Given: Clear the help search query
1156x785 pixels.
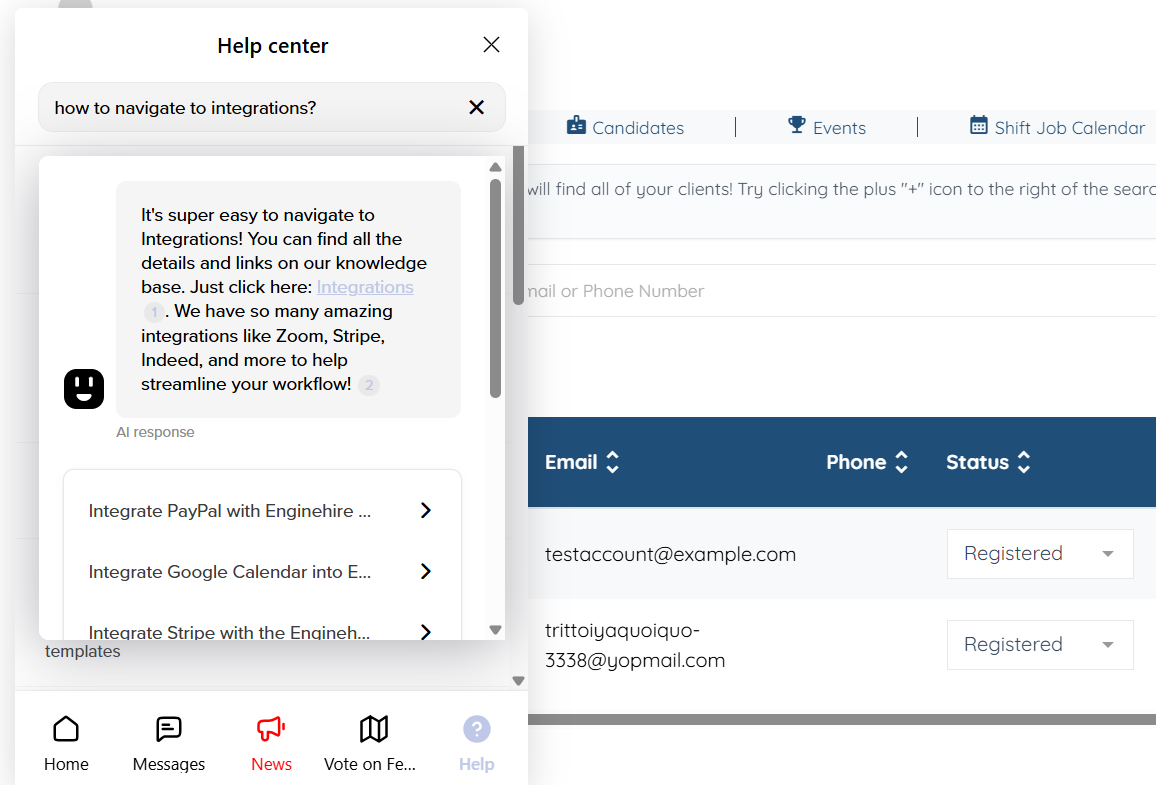Looking at the screenshot, I should (476, 108).
